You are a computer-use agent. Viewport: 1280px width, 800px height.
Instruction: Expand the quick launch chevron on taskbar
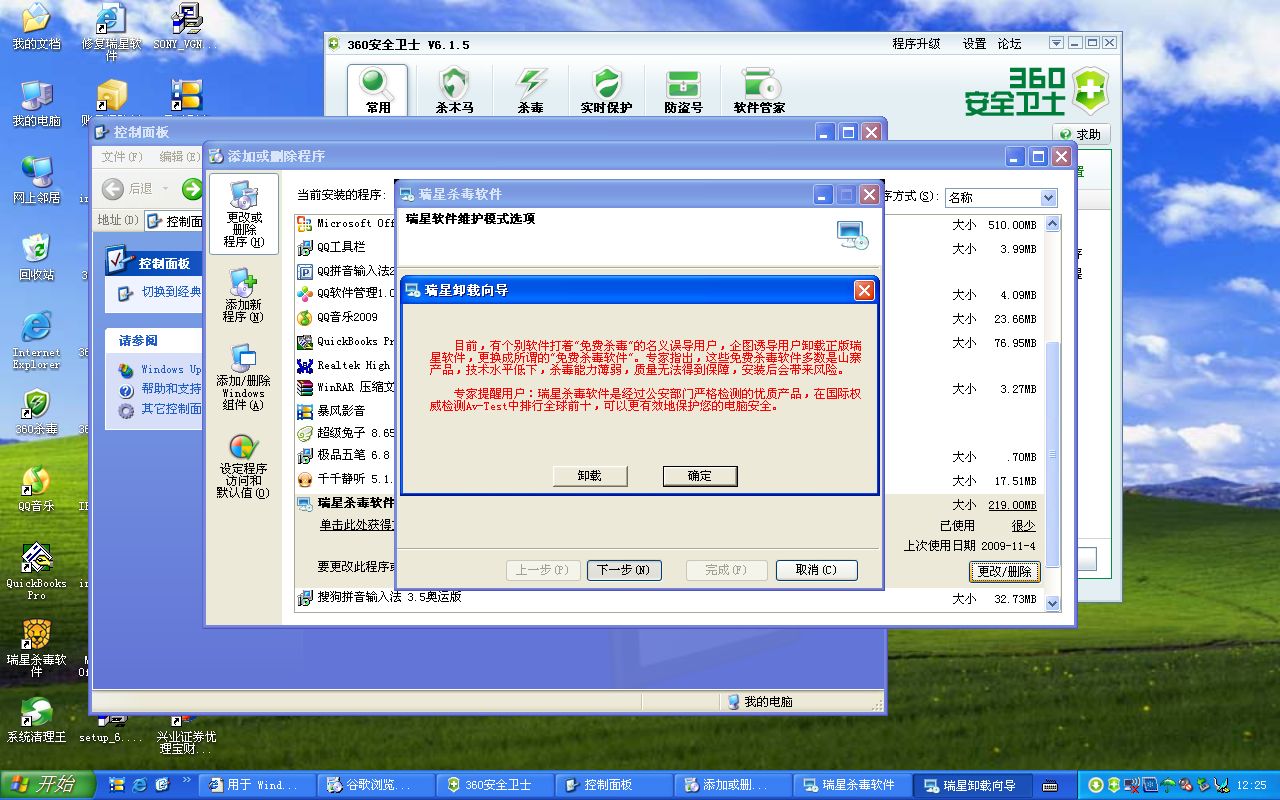[187, 781]
